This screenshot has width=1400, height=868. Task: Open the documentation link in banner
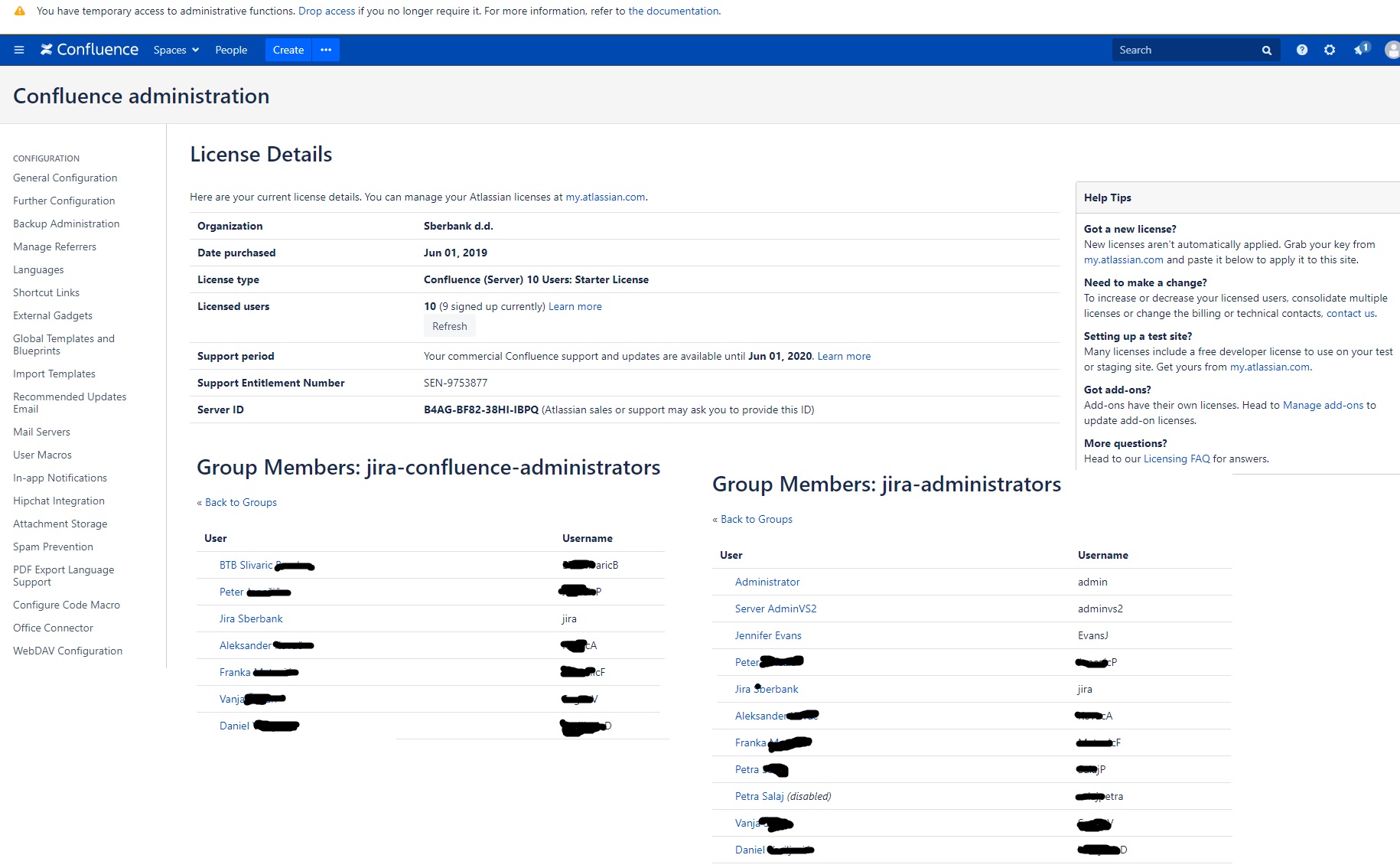click(x=673, y=11)
